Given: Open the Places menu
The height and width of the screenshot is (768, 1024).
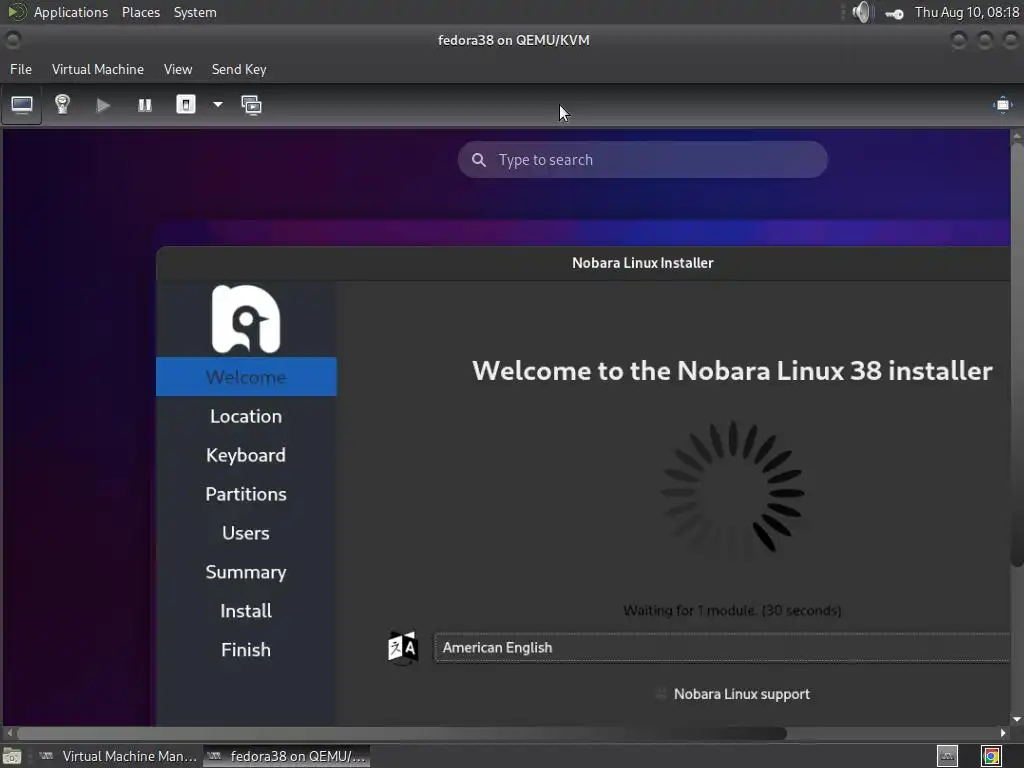Looking at the screenshot, I should point(141,12).
